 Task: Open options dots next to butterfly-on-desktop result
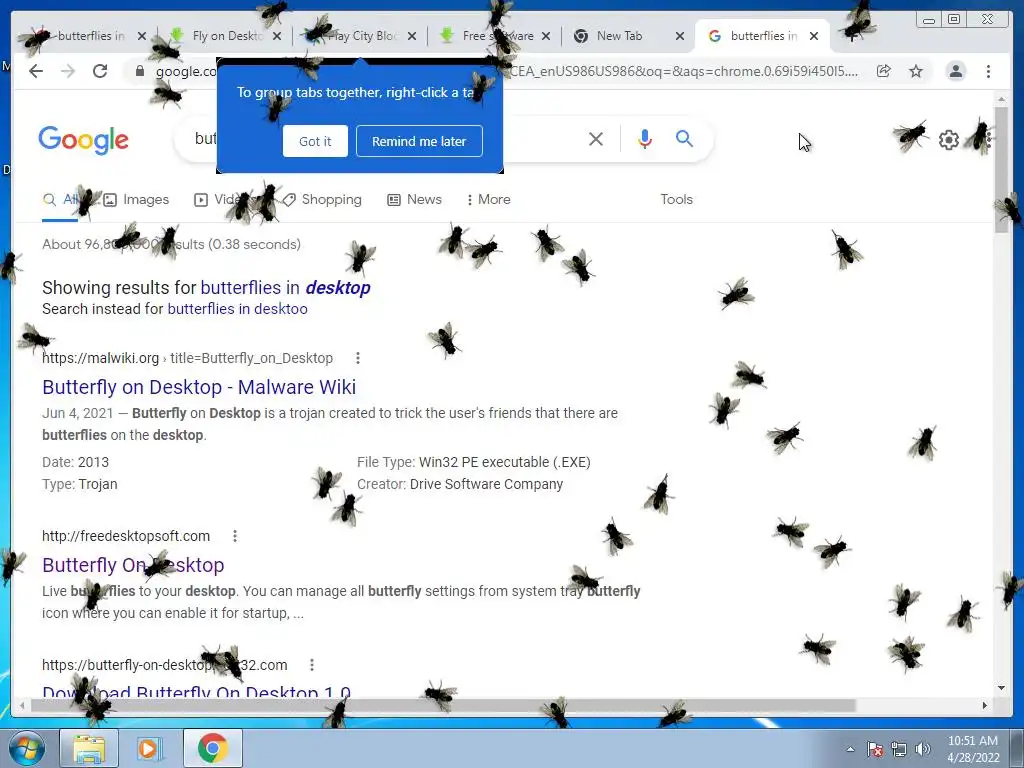pos(312,665)
